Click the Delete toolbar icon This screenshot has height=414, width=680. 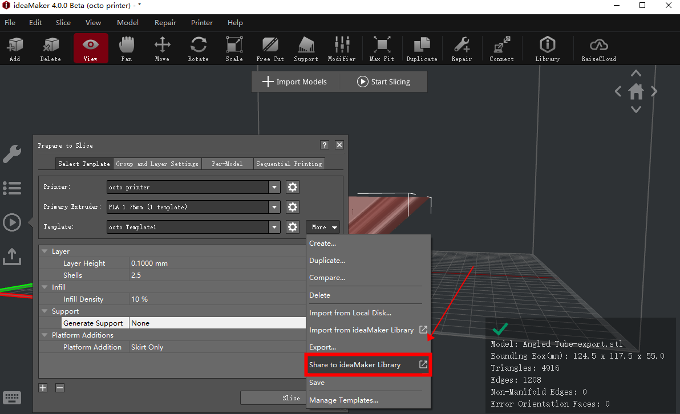click(x=51, y=49)
